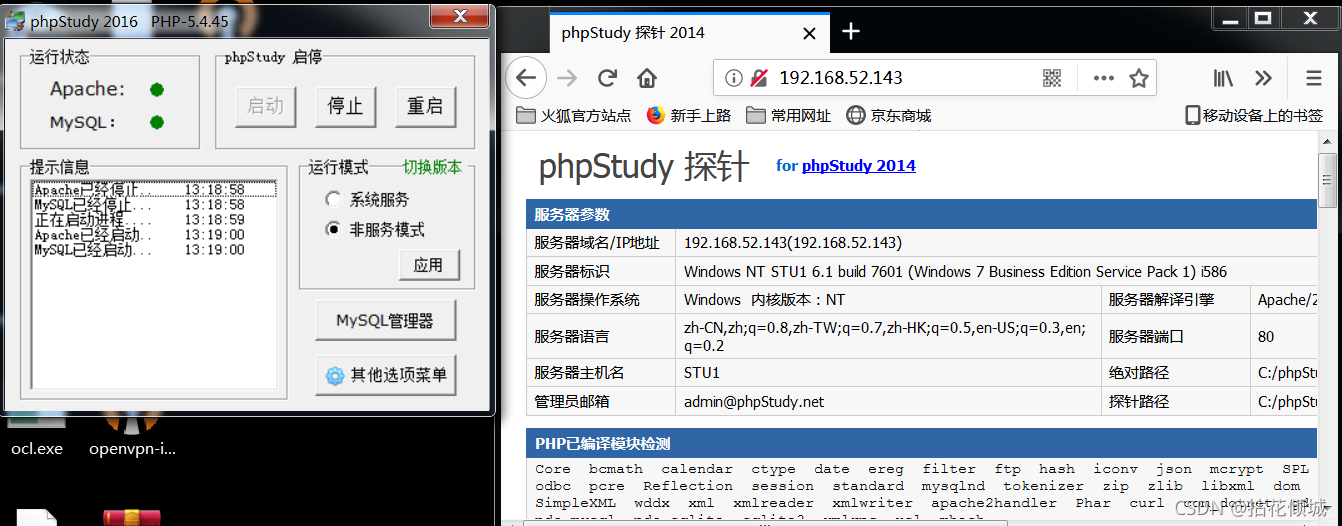
Task: Show site information icon in address bar
Action: point(733,78)
